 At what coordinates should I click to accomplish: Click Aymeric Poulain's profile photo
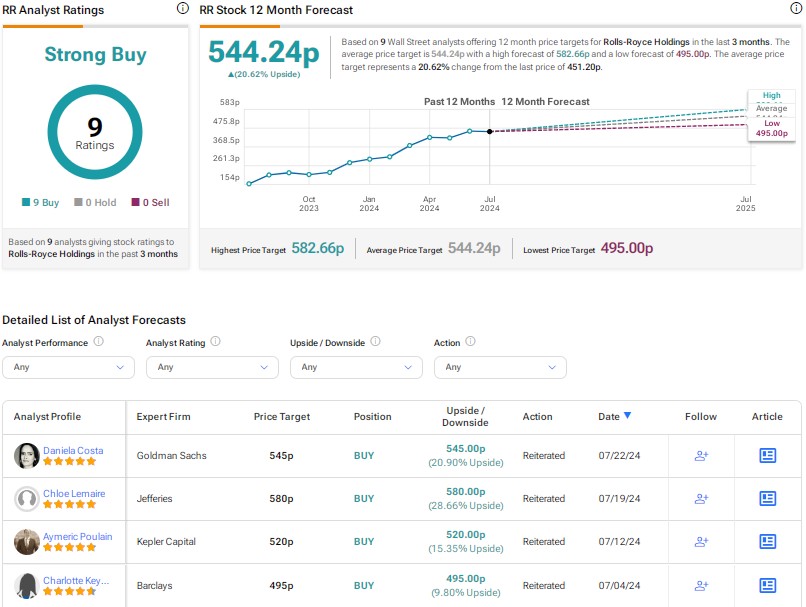[26, 542]
